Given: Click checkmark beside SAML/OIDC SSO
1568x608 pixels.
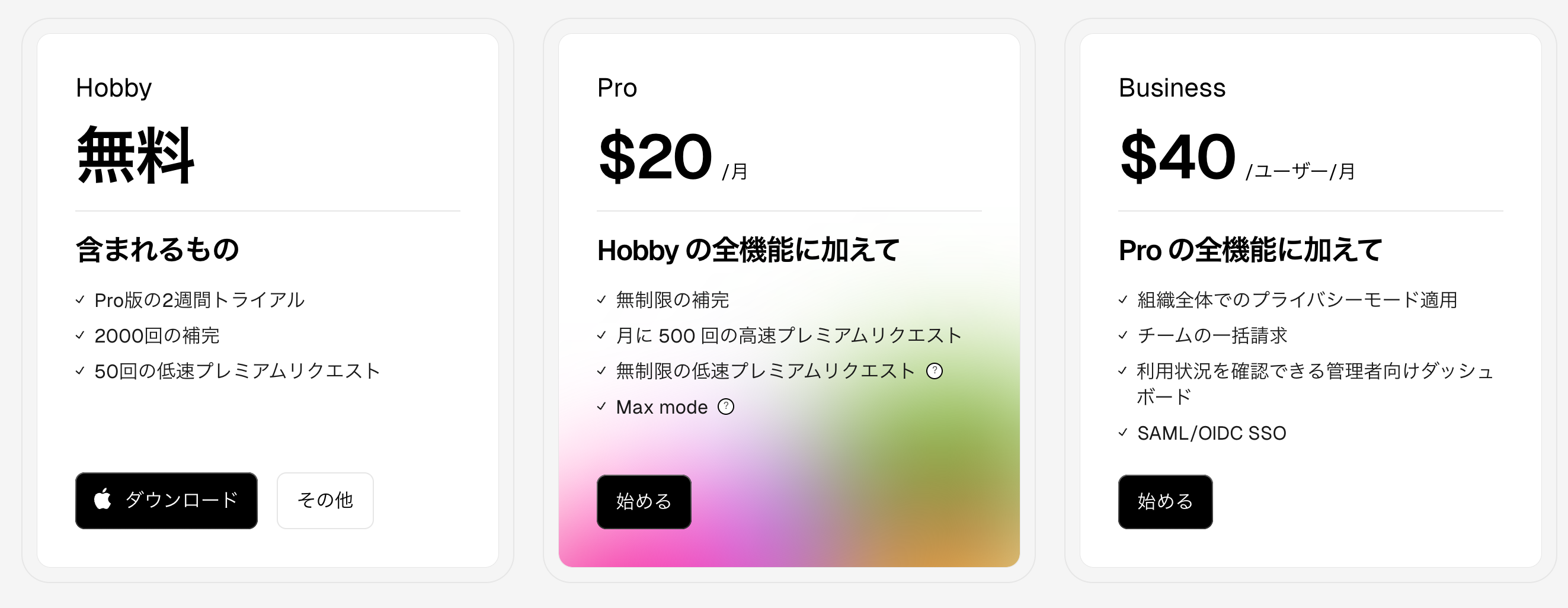Looking at the screenshot, I should (x=1123, y=433).
